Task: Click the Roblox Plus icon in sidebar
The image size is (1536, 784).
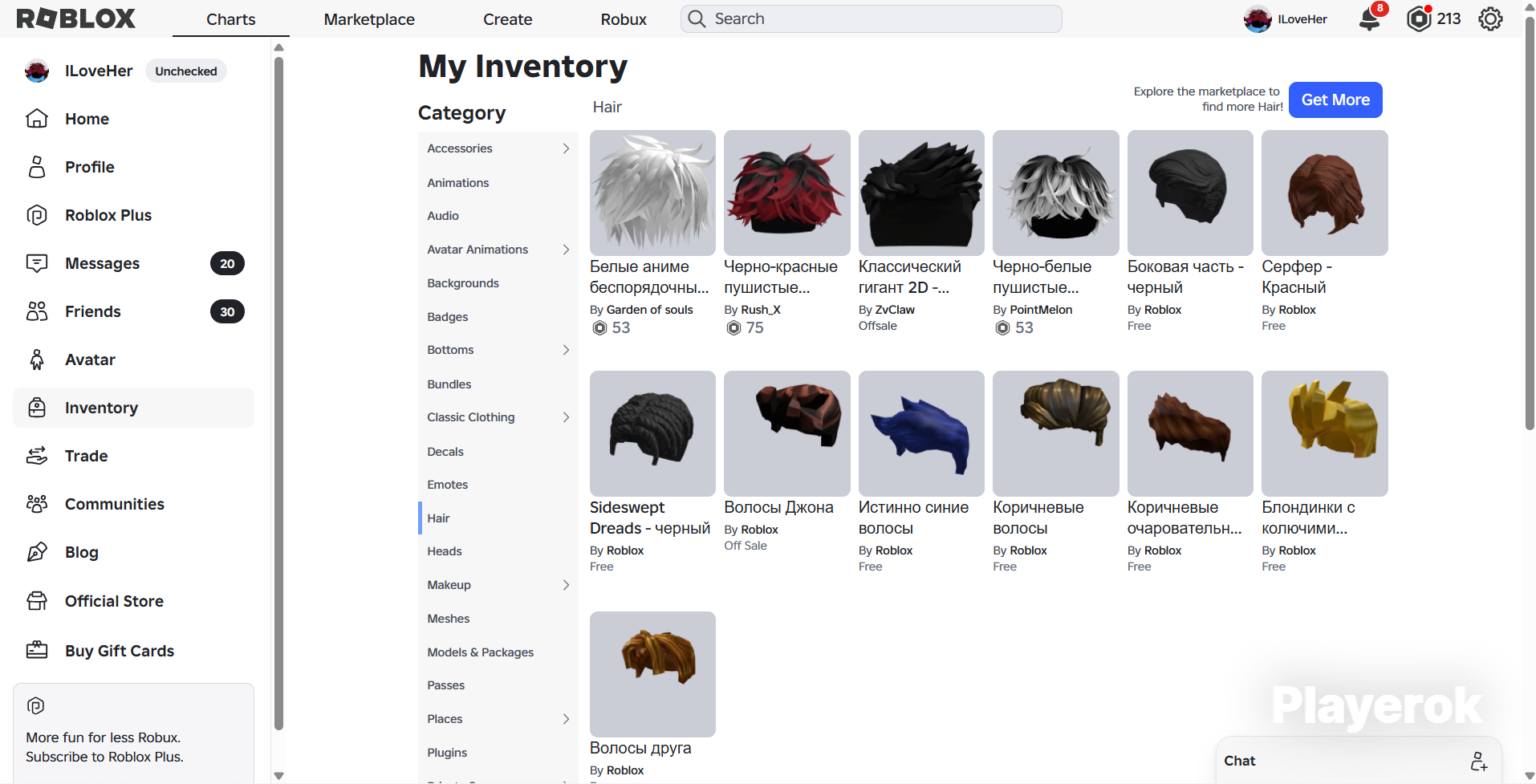Action: click(x=37, y=215)
